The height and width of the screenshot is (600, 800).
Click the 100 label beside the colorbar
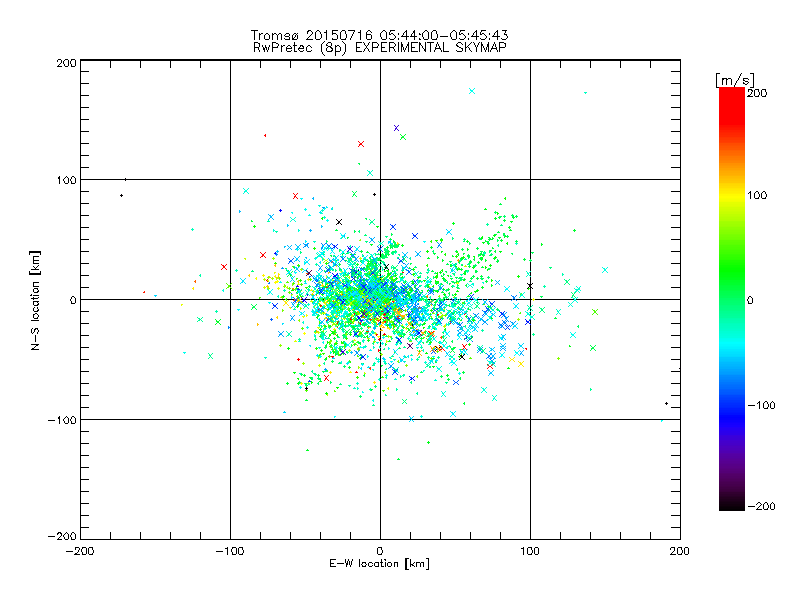pyautogui.click(x=757, y=195)
